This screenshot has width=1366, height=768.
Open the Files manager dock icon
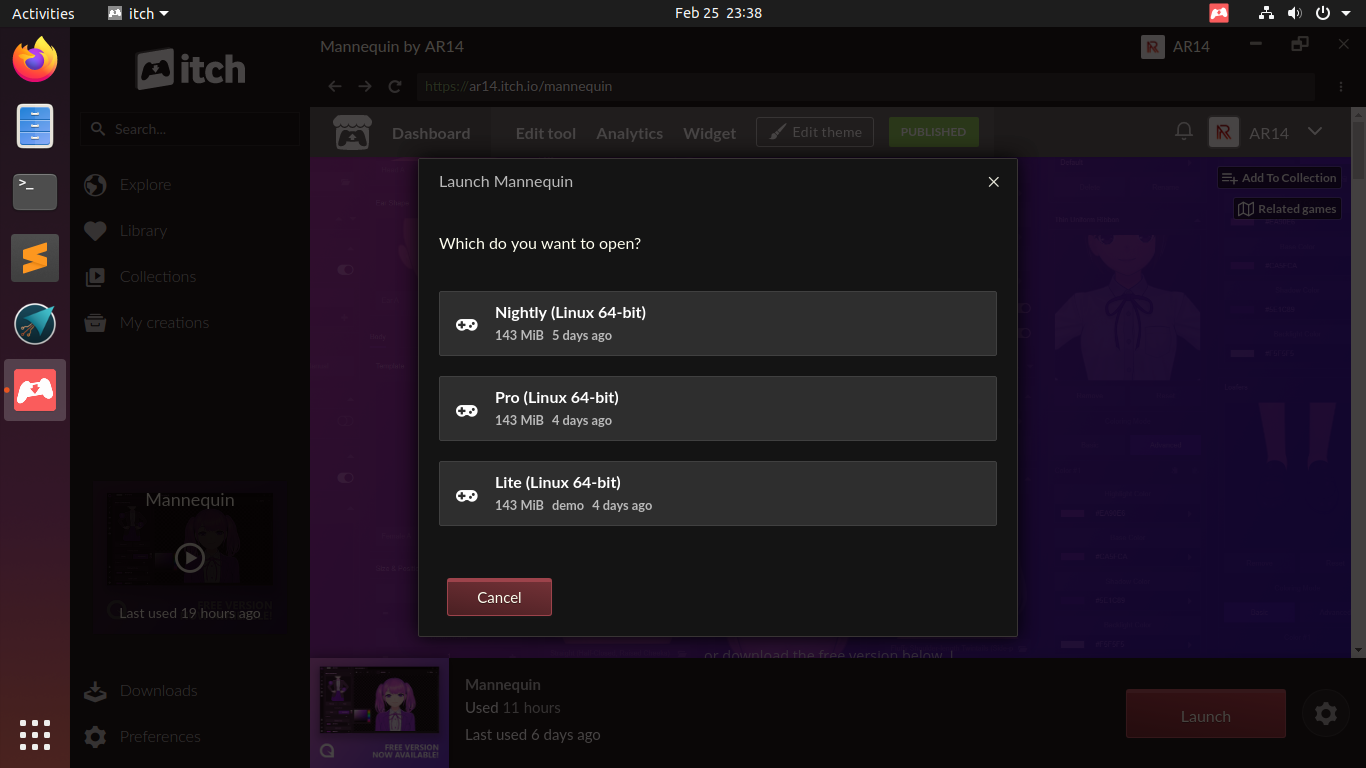coord(35,126)
